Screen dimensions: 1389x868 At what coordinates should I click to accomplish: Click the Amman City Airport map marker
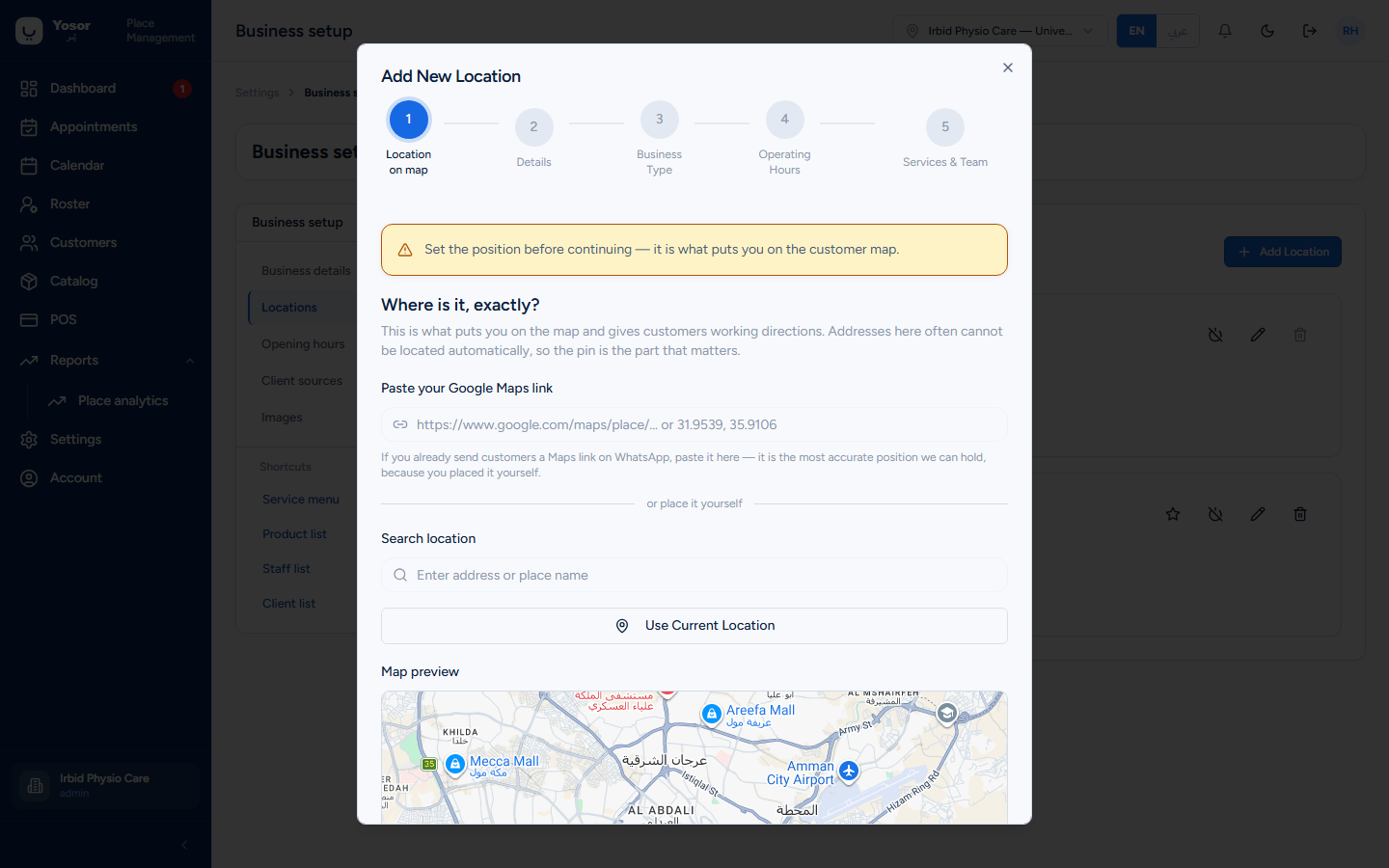pos(849,771)
